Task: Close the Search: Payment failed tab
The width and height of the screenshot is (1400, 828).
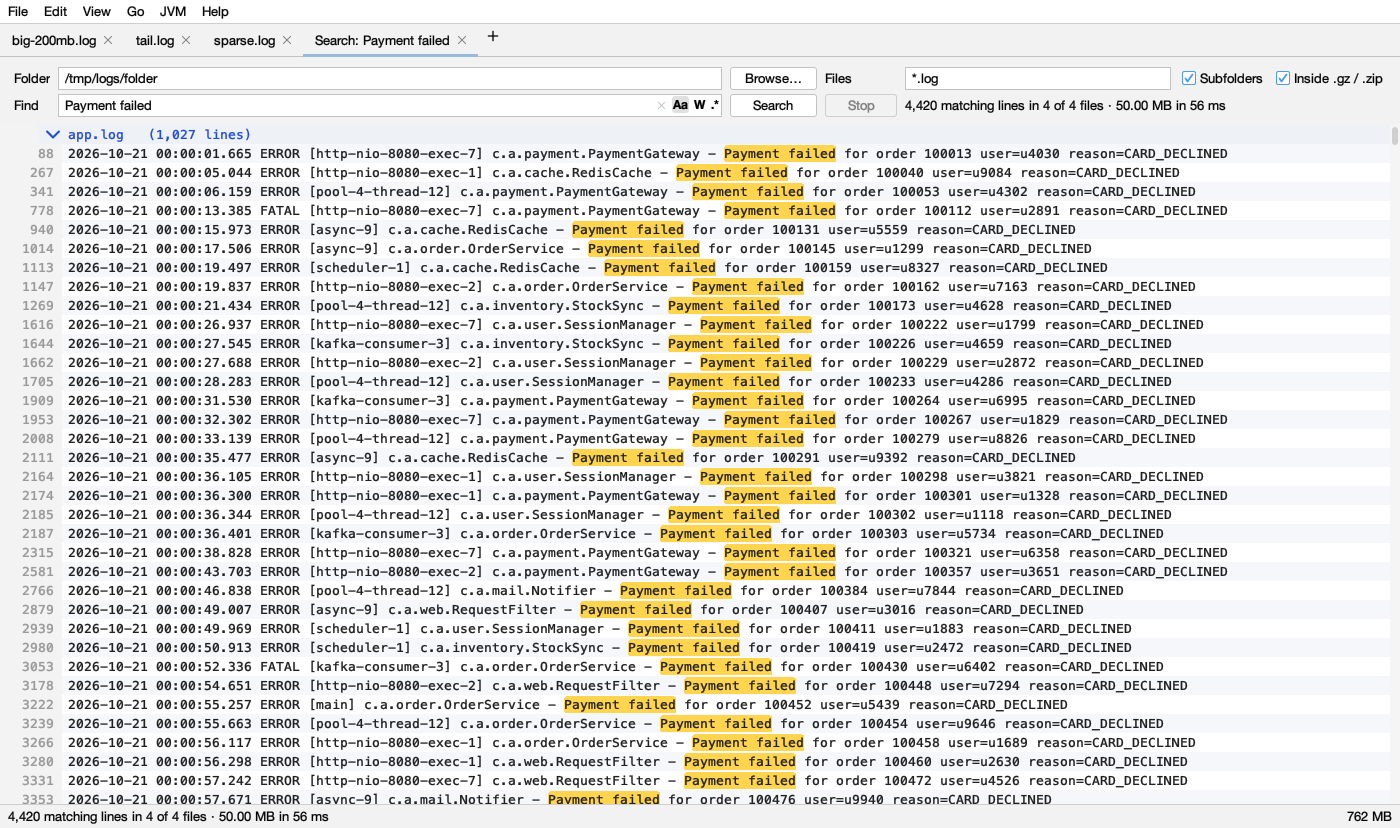Action: pyautogui.click(x=461, y=40)
